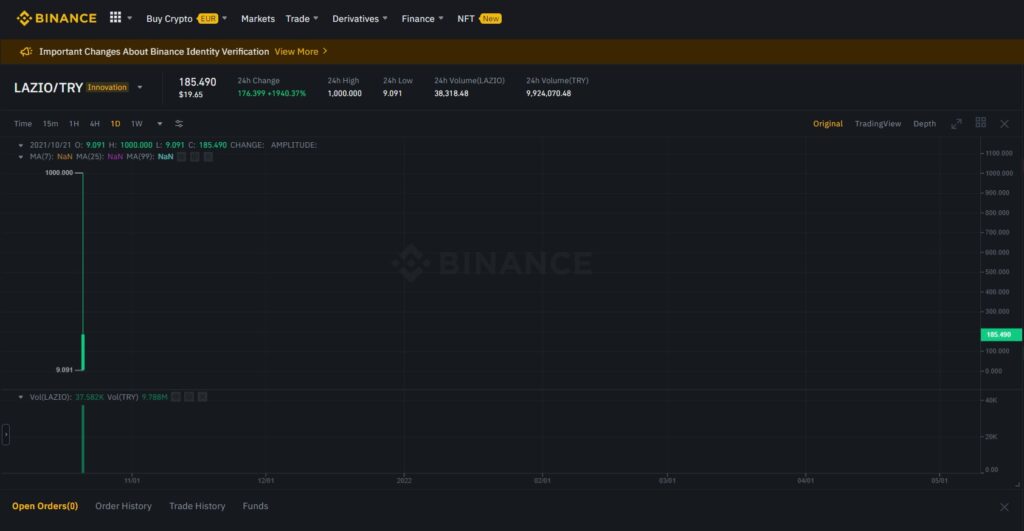
Task: Close the Open Orders bottom panel
Action: 1004,507
